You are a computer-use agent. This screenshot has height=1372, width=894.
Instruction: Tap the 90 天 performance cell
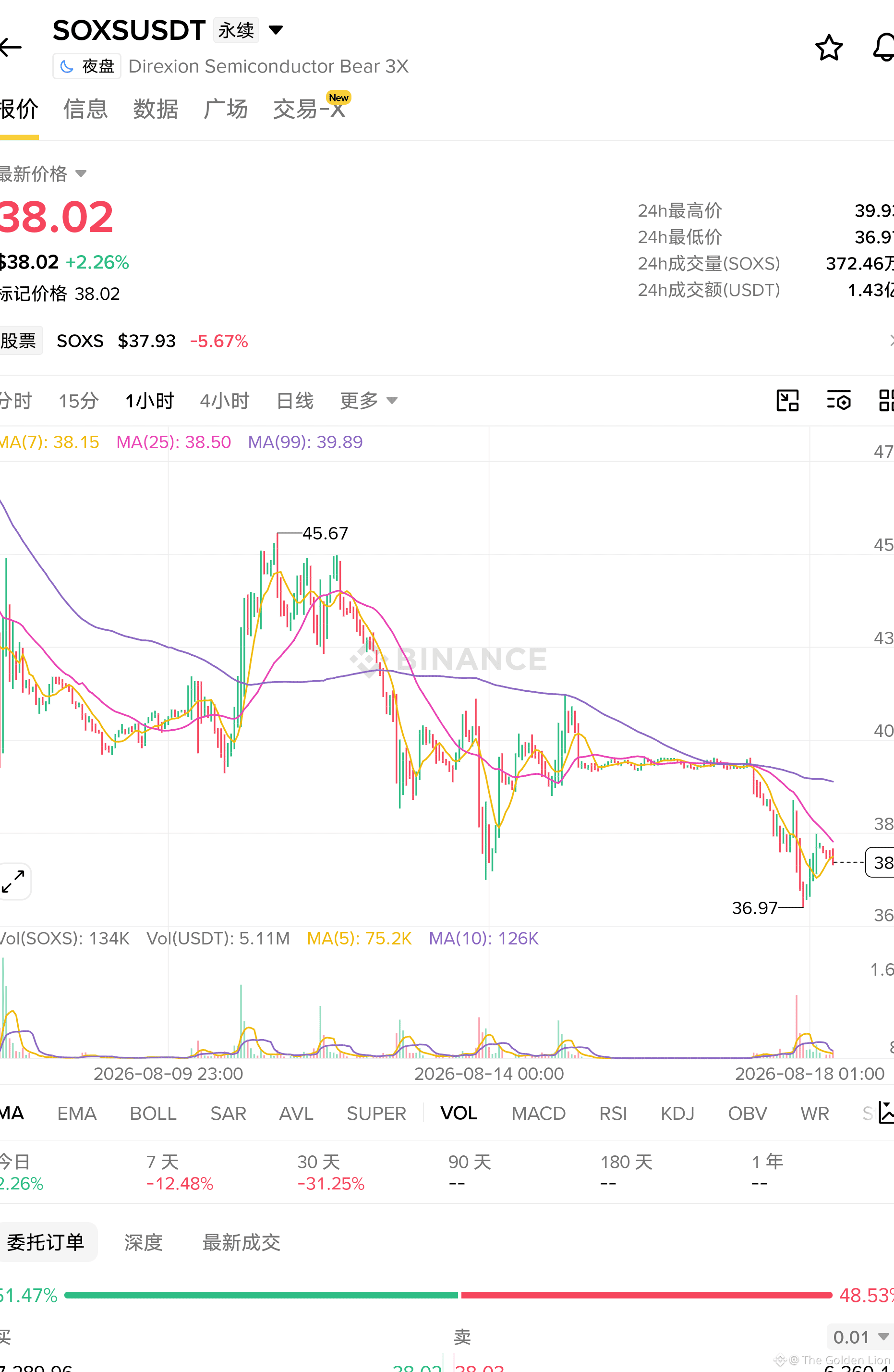click(x=470, y=1172)
